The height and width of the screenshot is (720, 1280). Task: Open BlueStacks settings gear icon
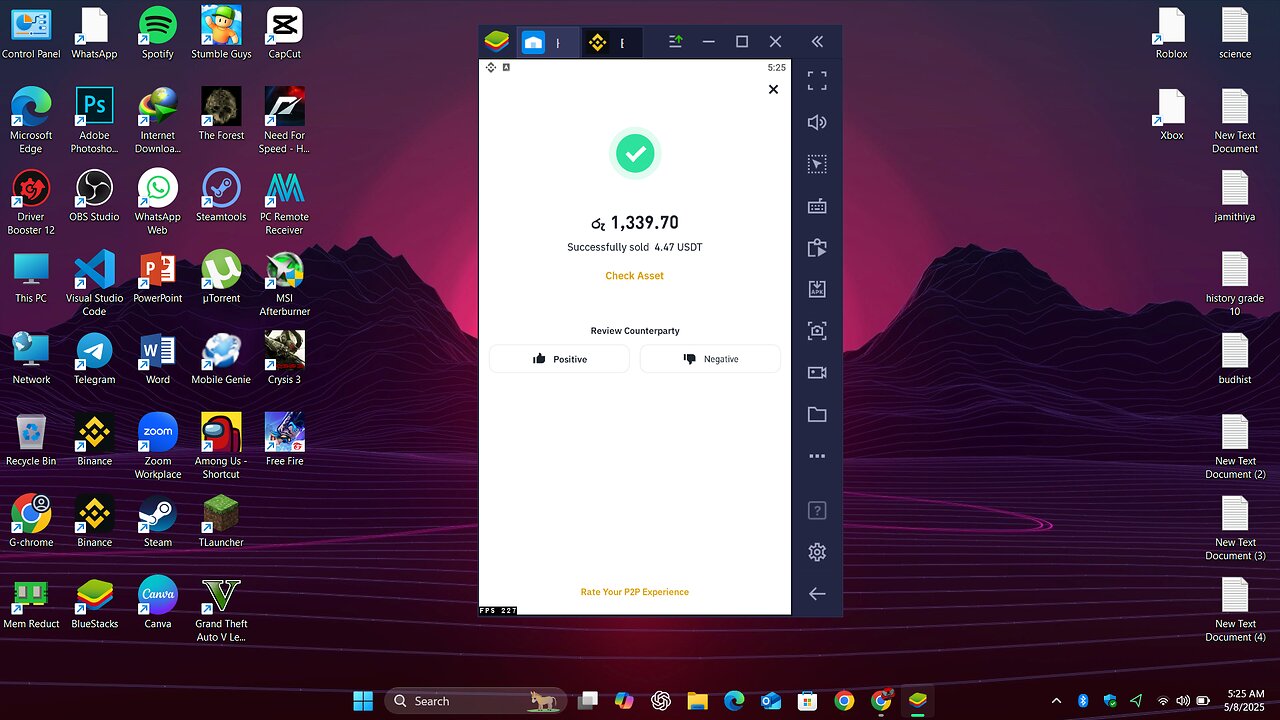[x=817, y=552]
